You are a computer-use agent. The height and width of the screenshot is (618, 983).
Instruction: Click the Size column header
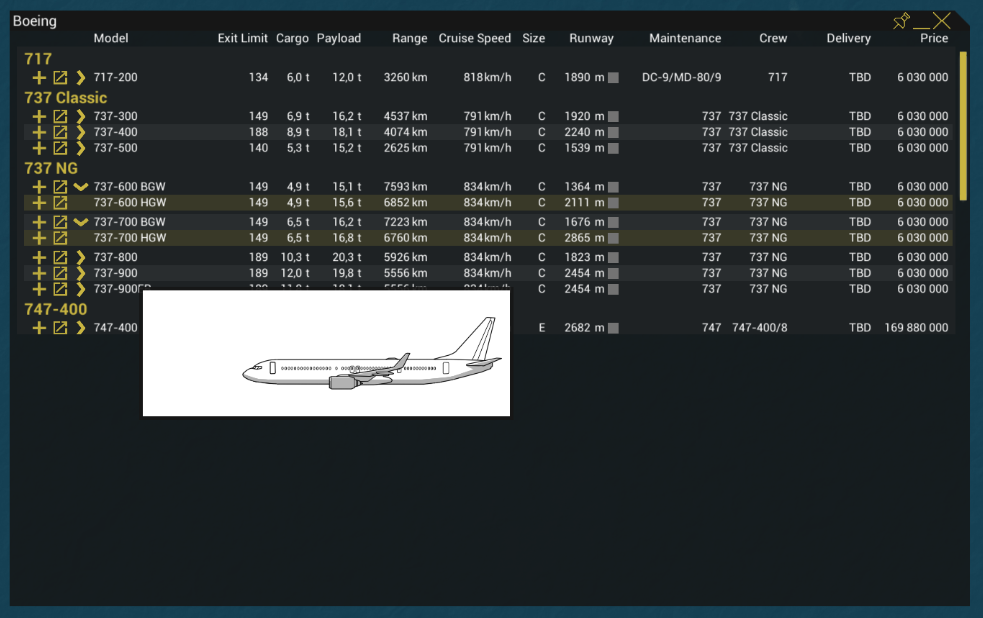(x=534, y=38)
